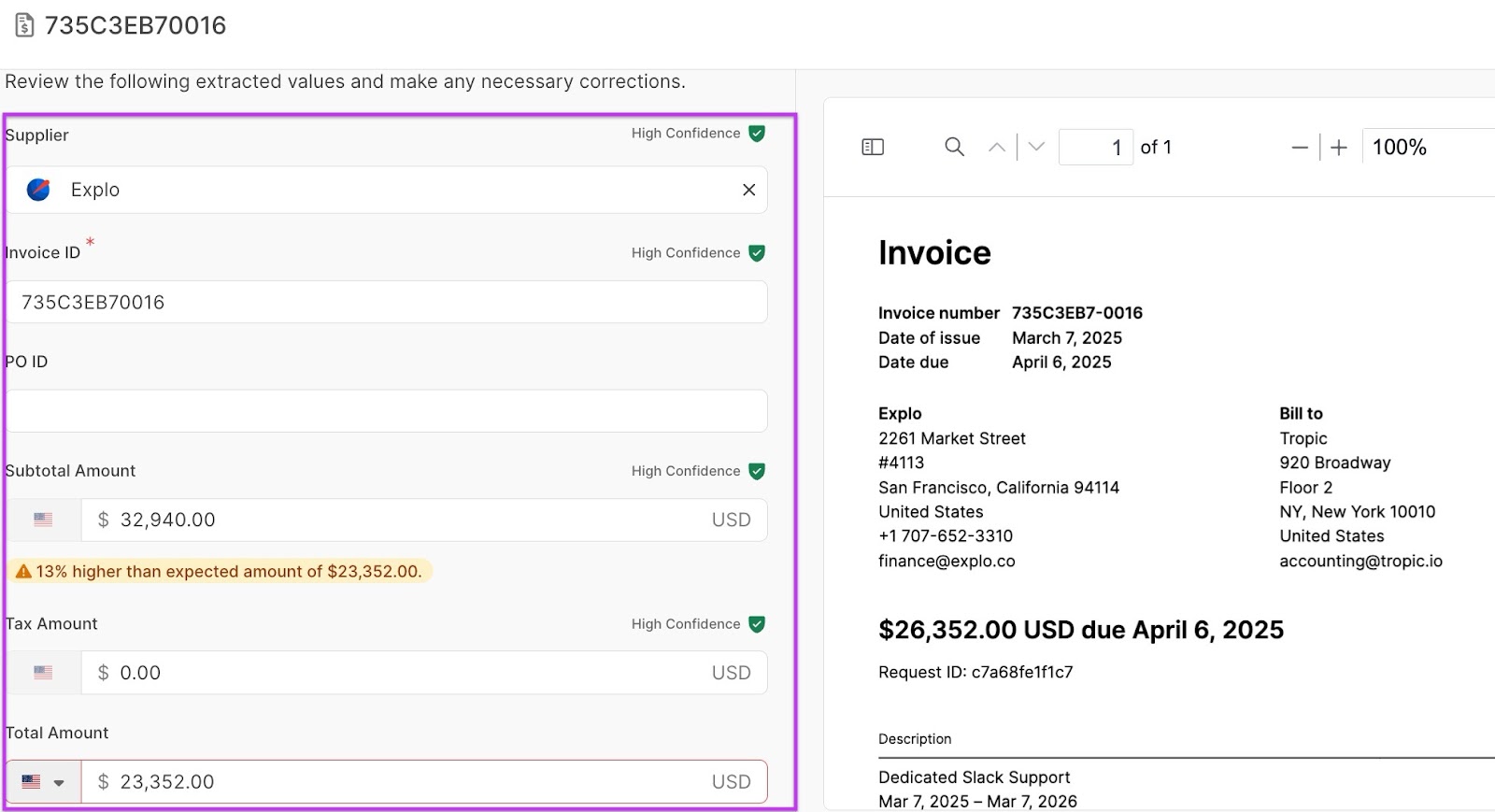Screen dimensions: 1495x812
Task: Go to the next PDF page
Action: [1036, 147]
